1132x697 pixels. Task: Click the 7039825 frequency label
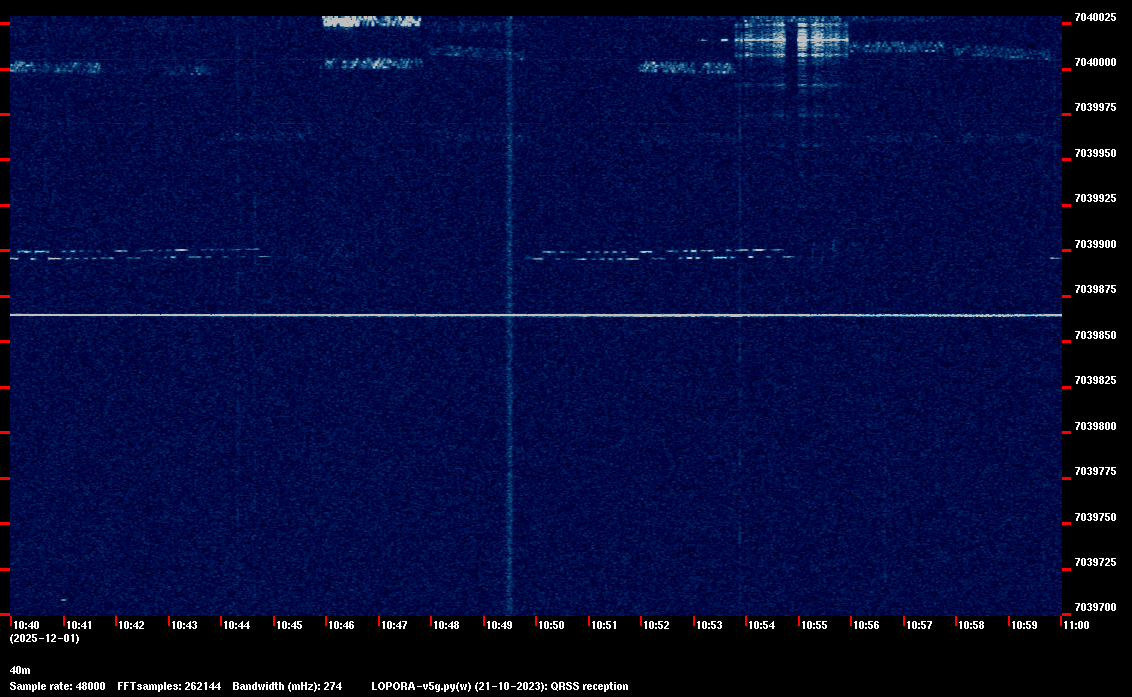pos(1095,381)
